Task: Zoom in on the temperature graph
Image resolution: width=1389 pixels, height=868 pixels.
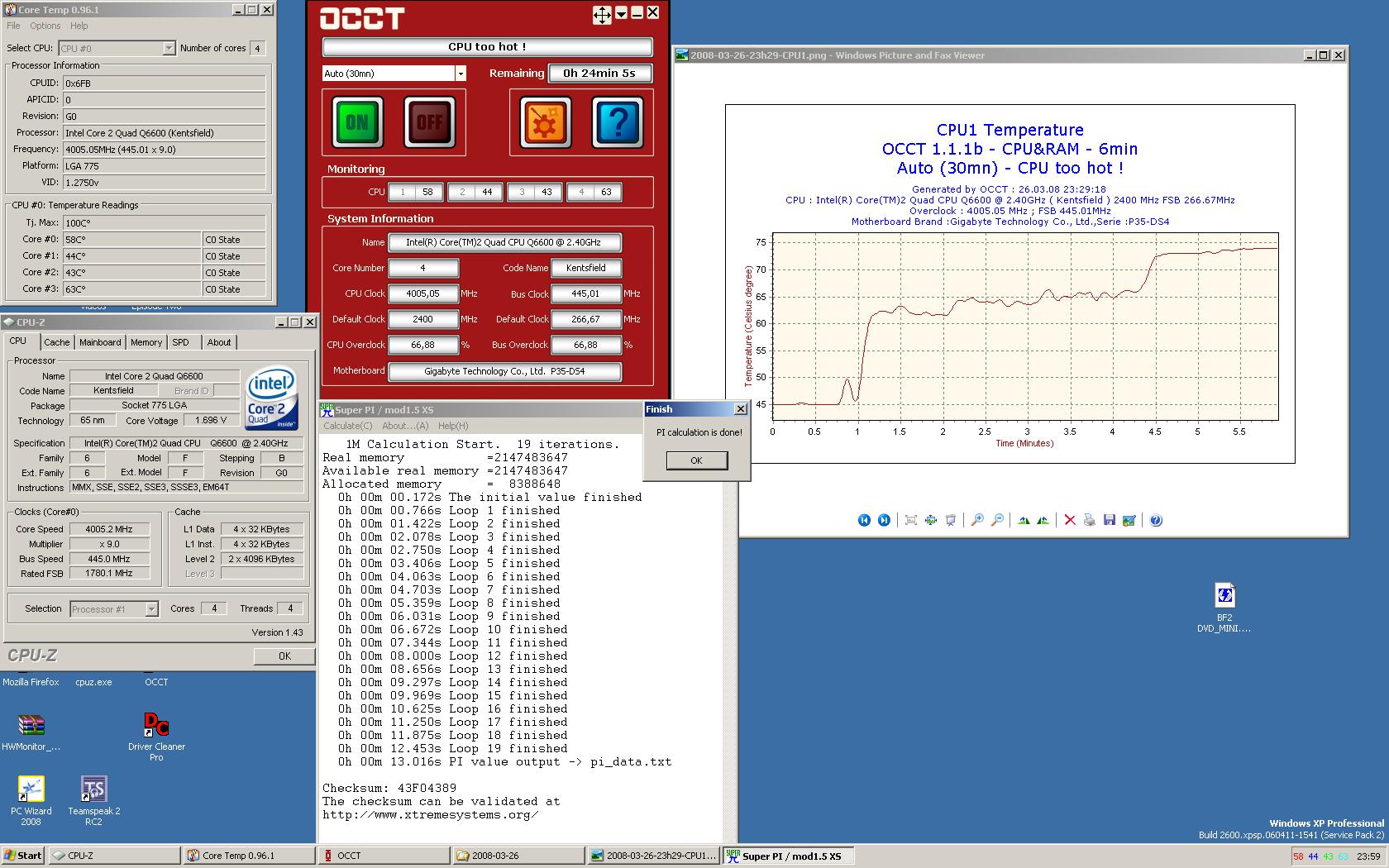Action: pos(977,520)
